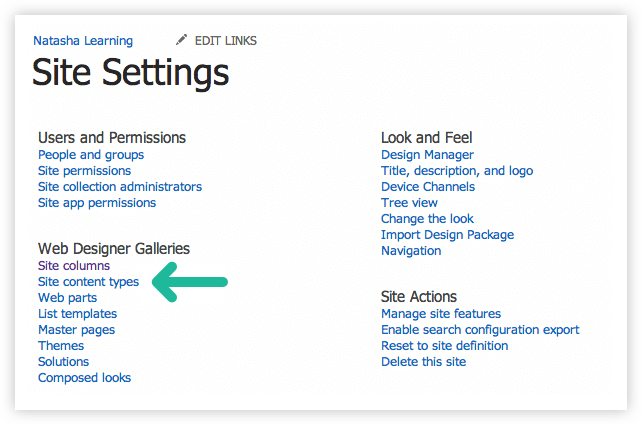Open the Themes gallery
The width and height of the screenshot is (642, 425).
(61, 346)
